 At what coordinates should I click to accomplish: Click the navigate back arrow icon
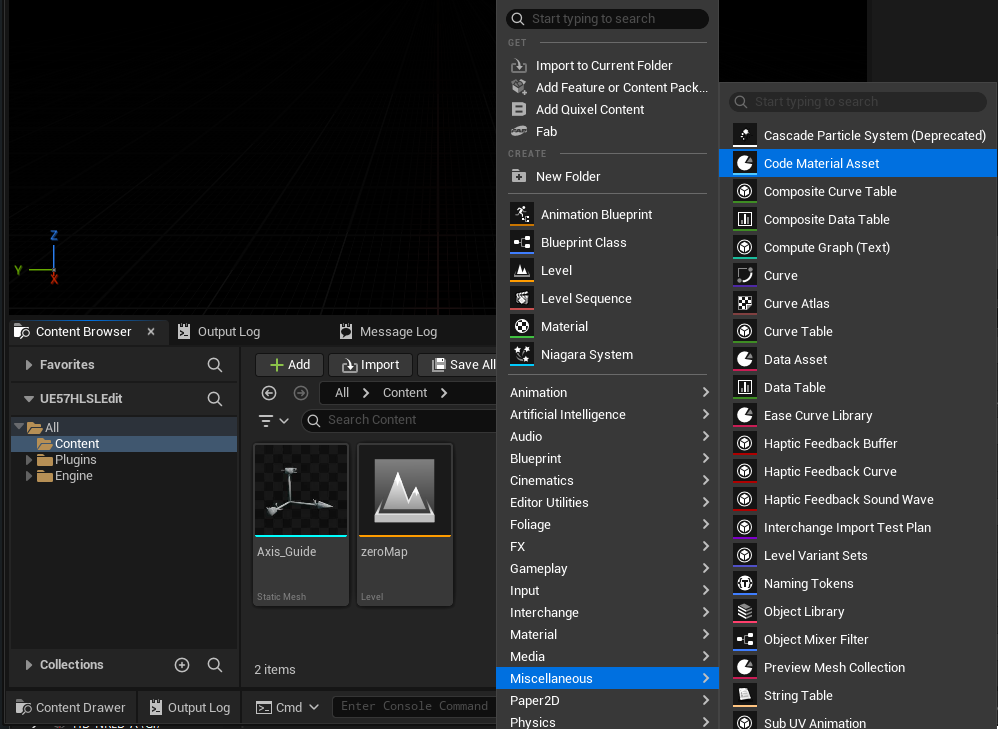point(269,393)
